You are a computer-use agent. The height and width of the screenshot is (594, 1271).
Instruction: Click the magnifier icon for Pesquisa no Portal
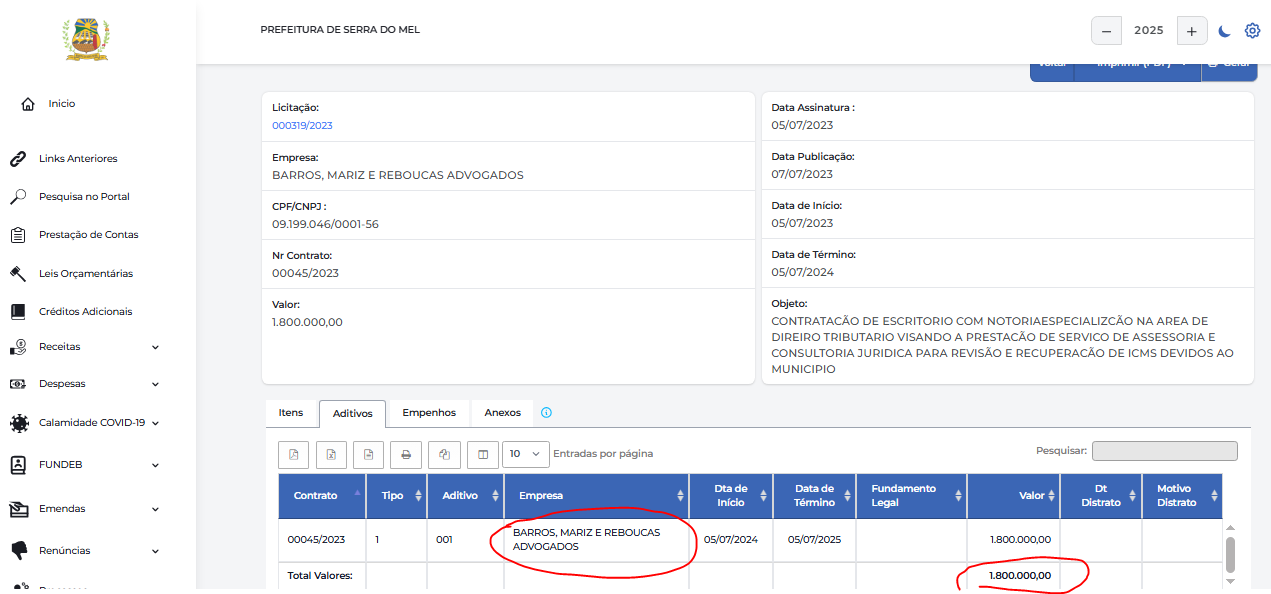pos(17,197)
